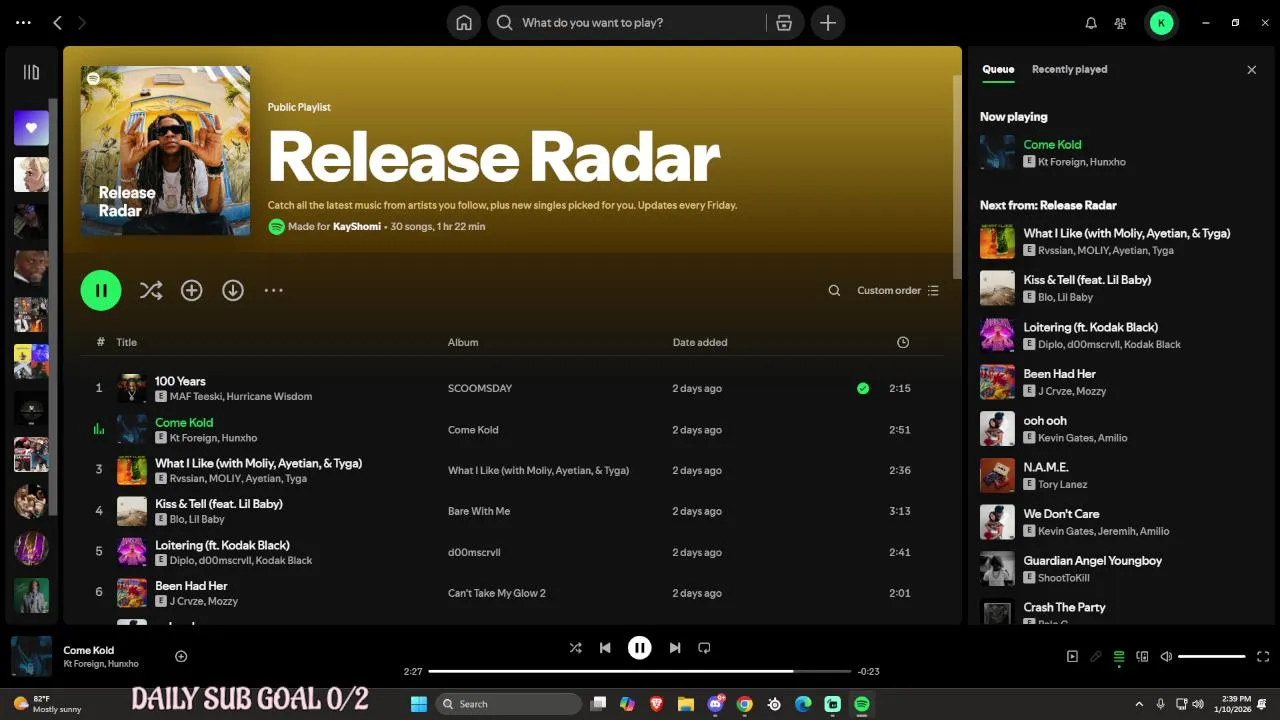
Task: Sort by the Album column header
Action: click(463, 342)
